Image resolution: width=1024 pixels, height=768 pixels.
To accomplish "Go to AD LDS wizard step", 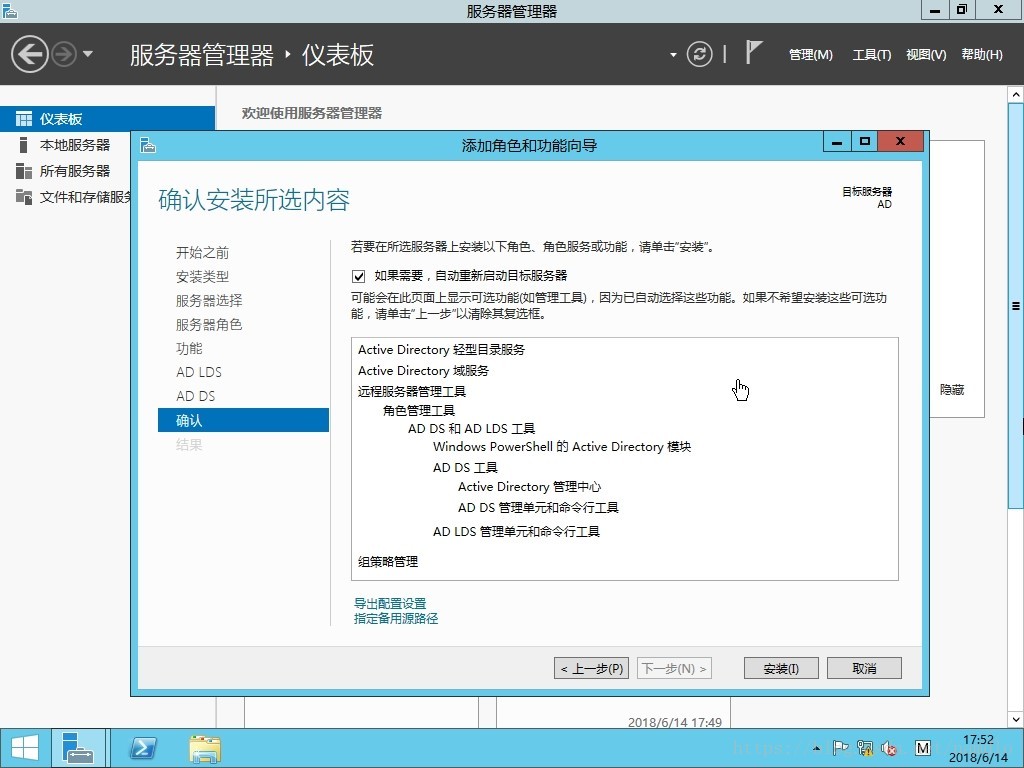I will [x=199, y=372].
